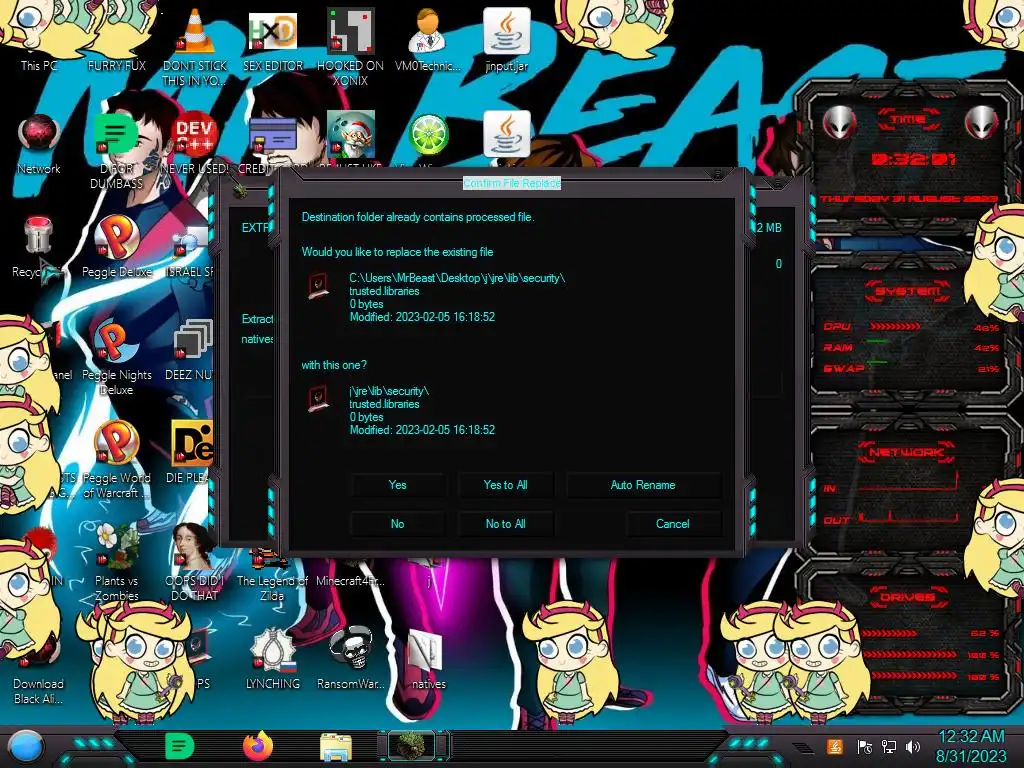This screenshot has height=768, width=1024.
Task: Open the green music app on the taskbar
Action: coord(180,746)
